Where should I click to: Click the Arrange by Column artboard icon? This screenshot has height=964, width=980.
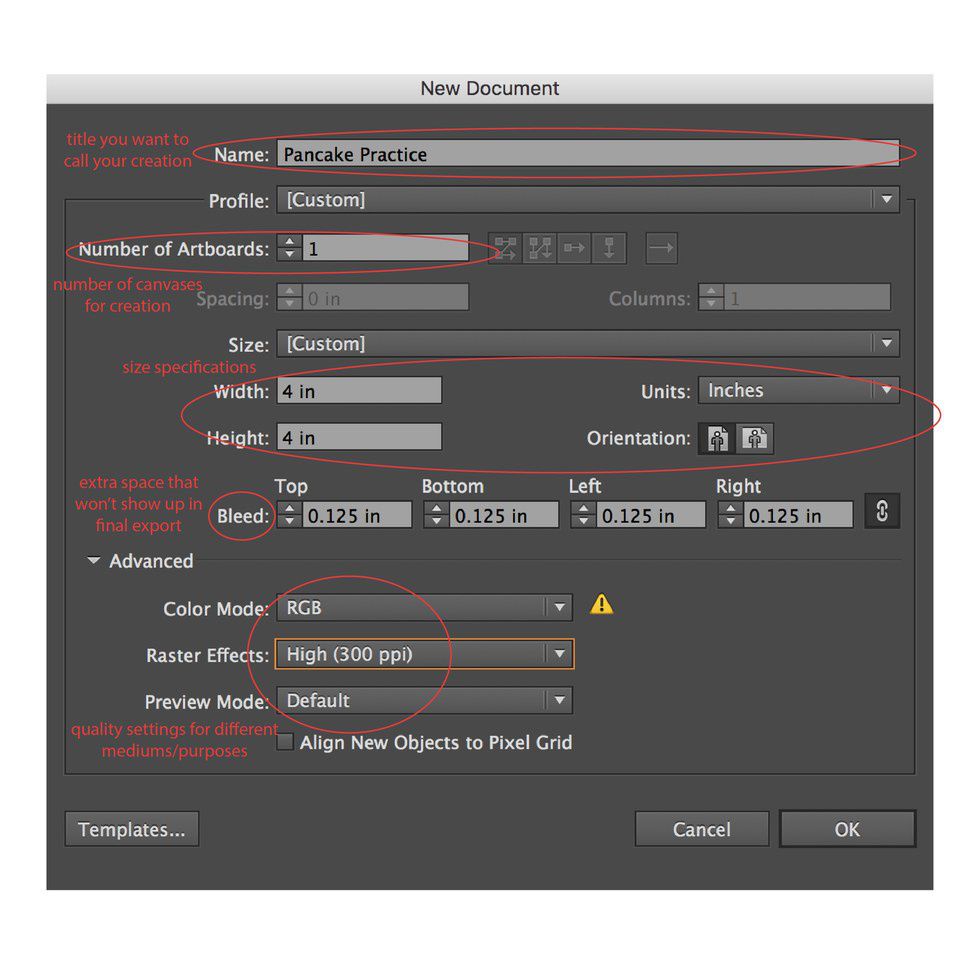click(608, 249)
